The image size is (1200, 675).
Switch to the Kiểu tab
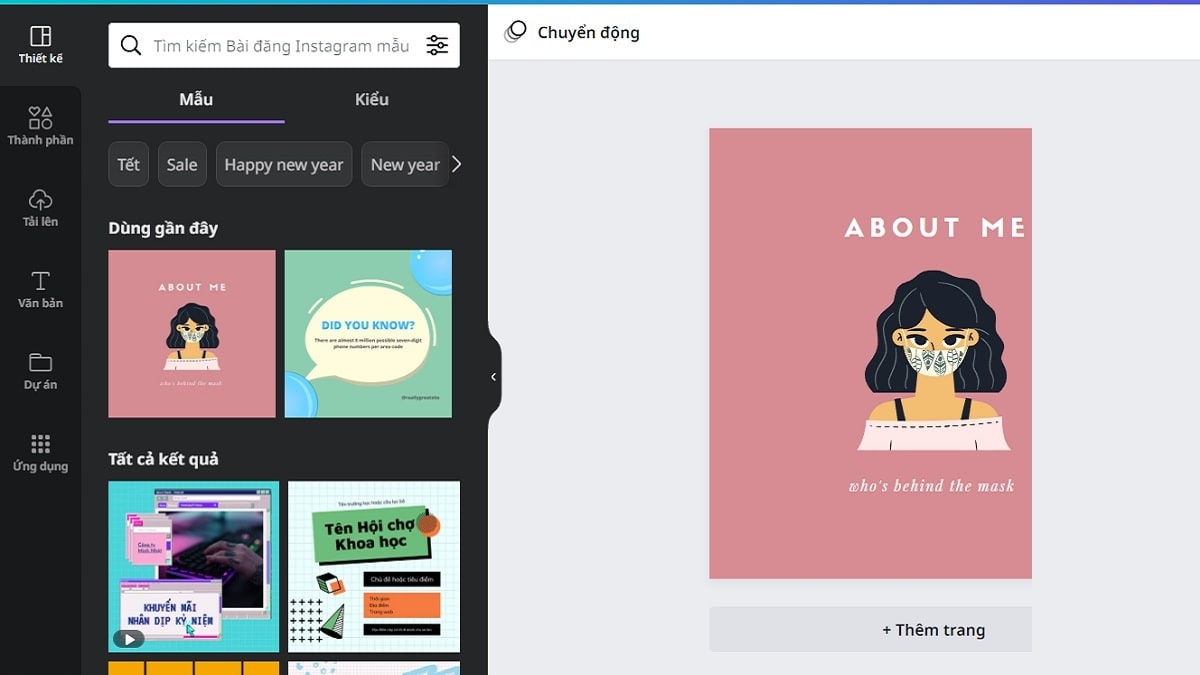(x=371, y=99)
